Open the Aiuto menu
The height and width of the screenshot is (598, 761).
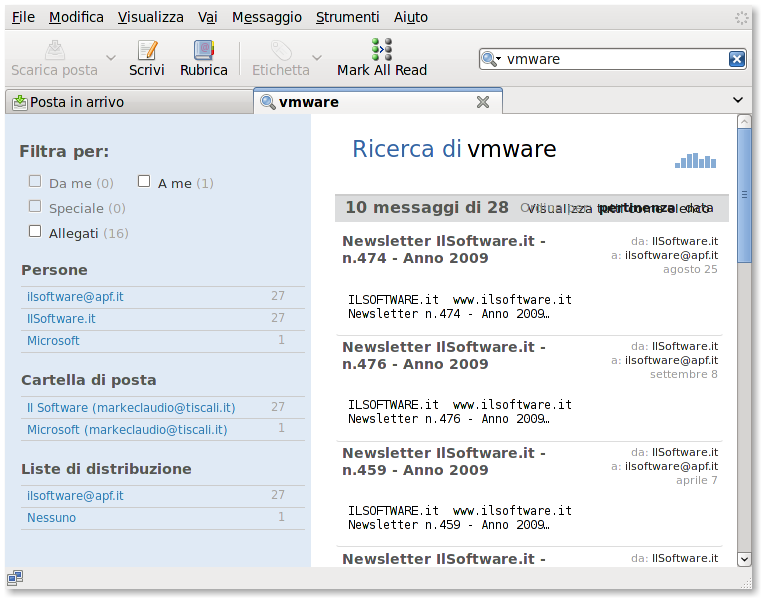[x=411, y=17]
